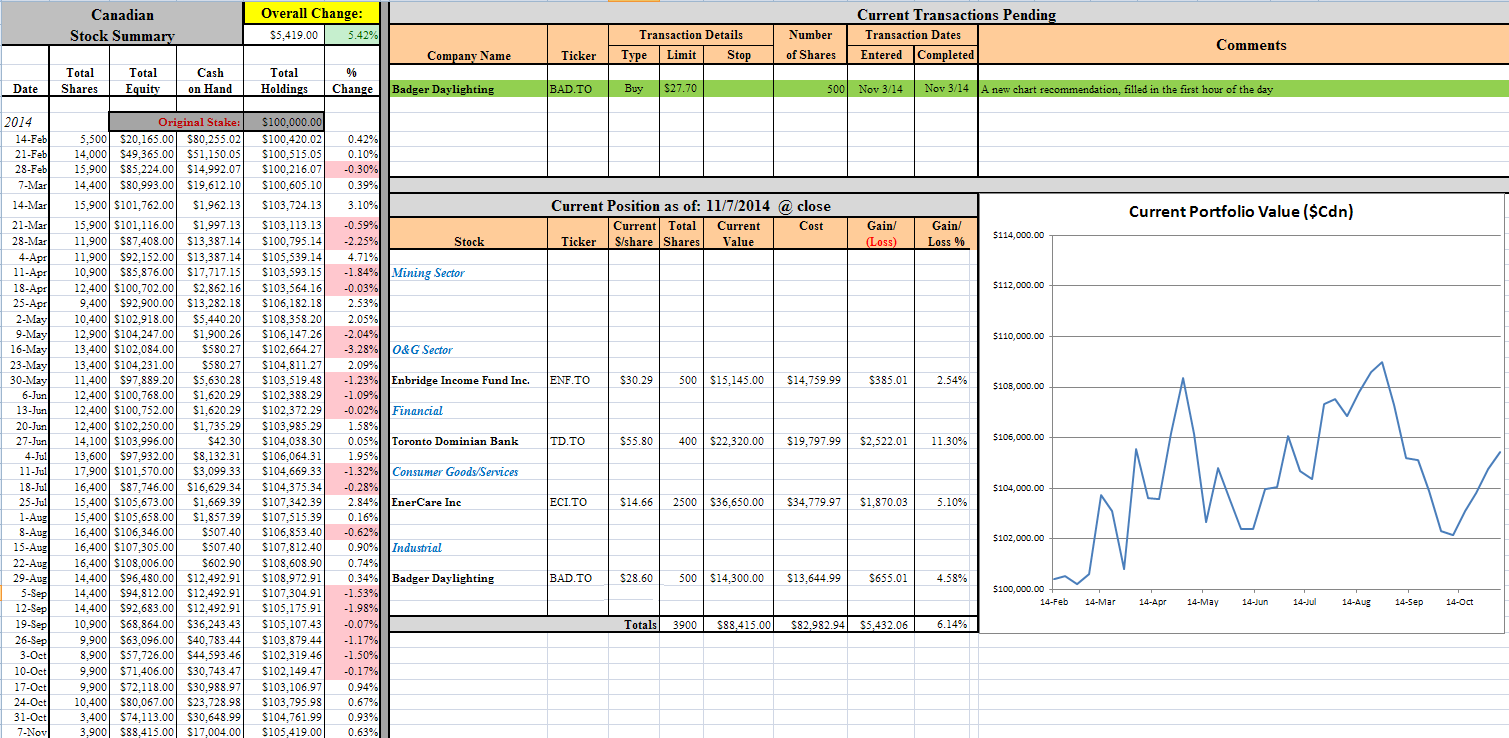Click the Mining Sector label
Image resolution: width=1509 pixels, height=738 pixels.
[428, 273]
